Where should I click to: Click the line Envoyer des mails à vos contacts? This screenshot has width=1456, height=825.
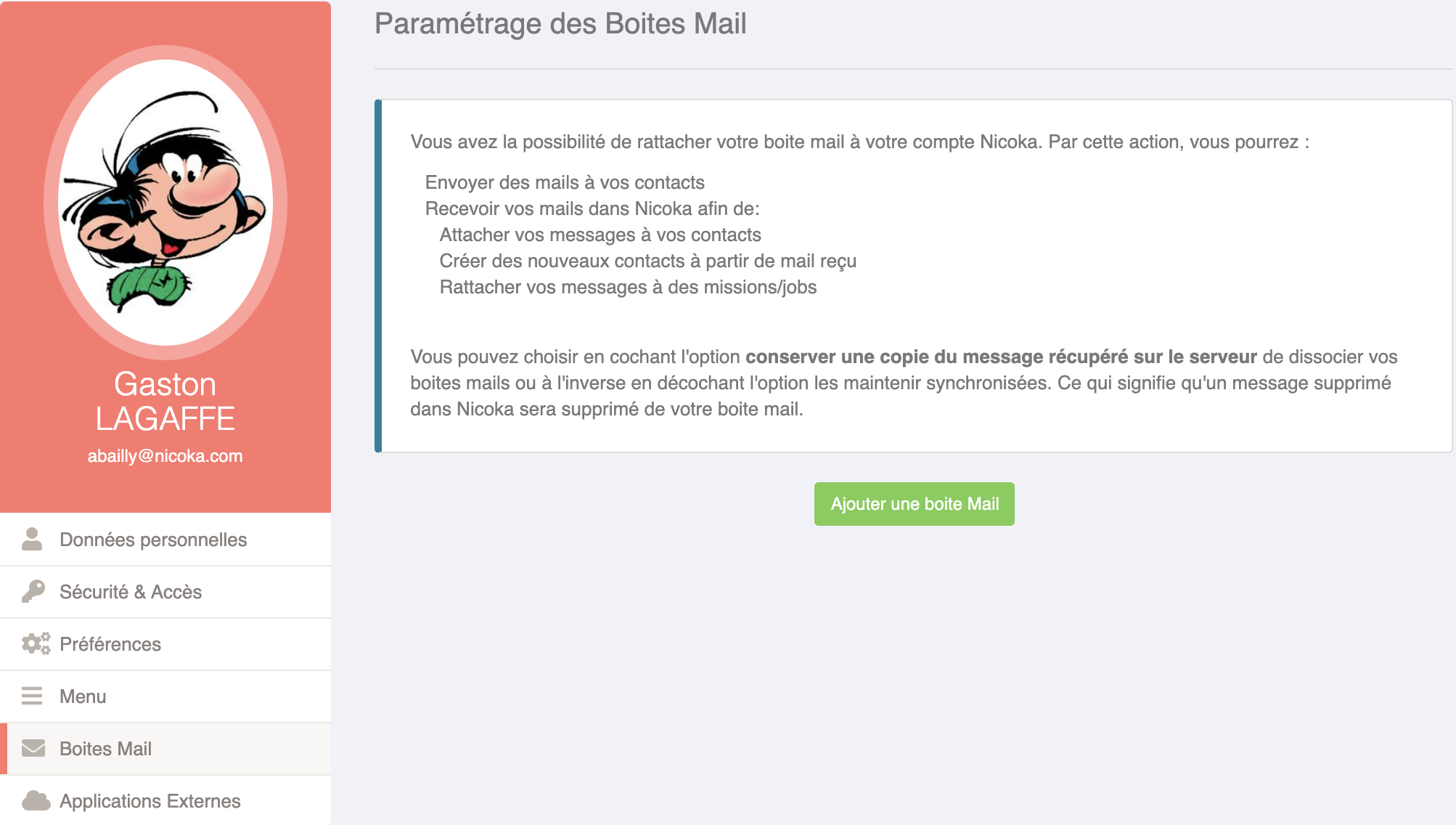coord(565,182)
